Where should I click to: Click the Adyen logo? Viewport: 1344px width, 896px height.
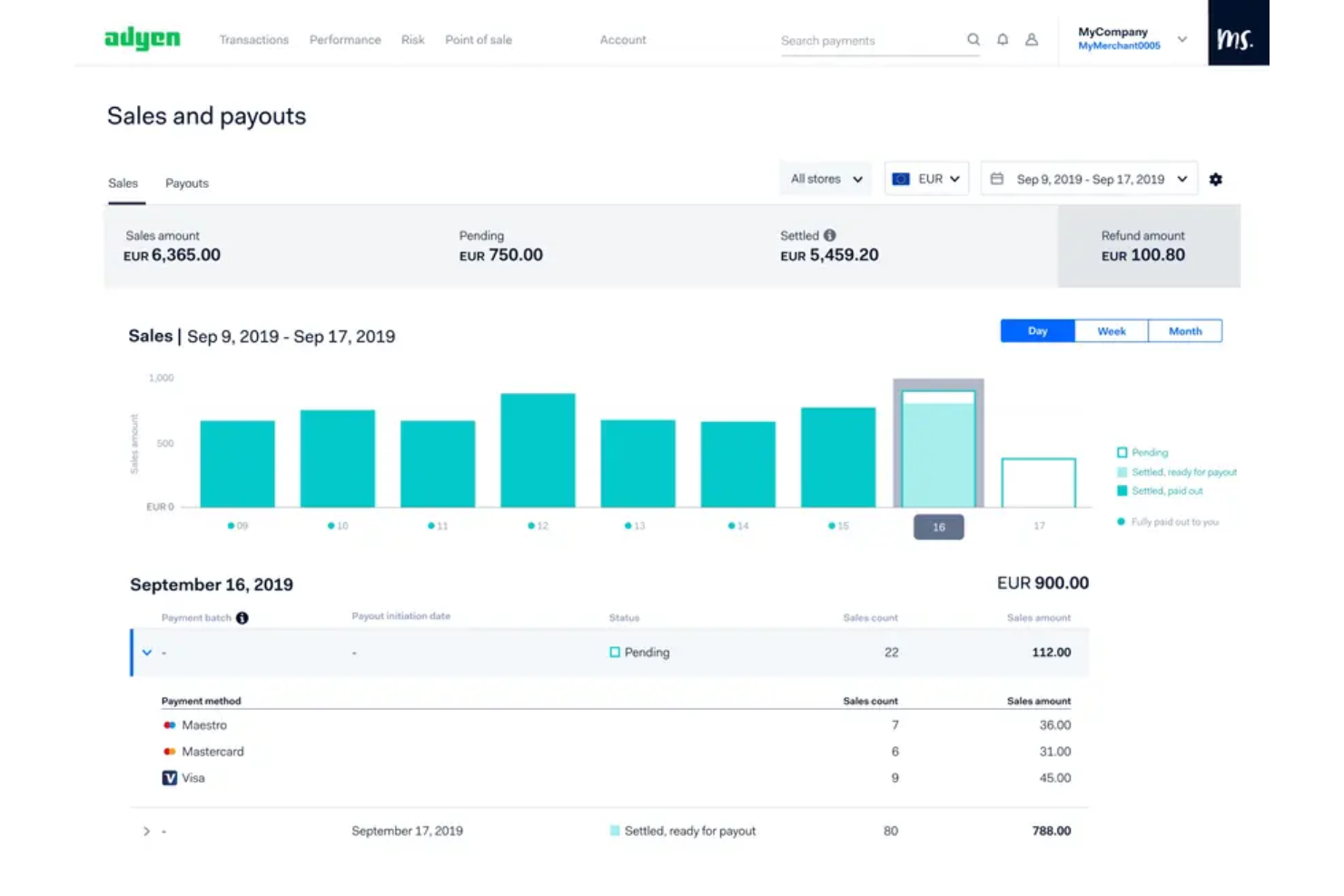tap(142, 39)
